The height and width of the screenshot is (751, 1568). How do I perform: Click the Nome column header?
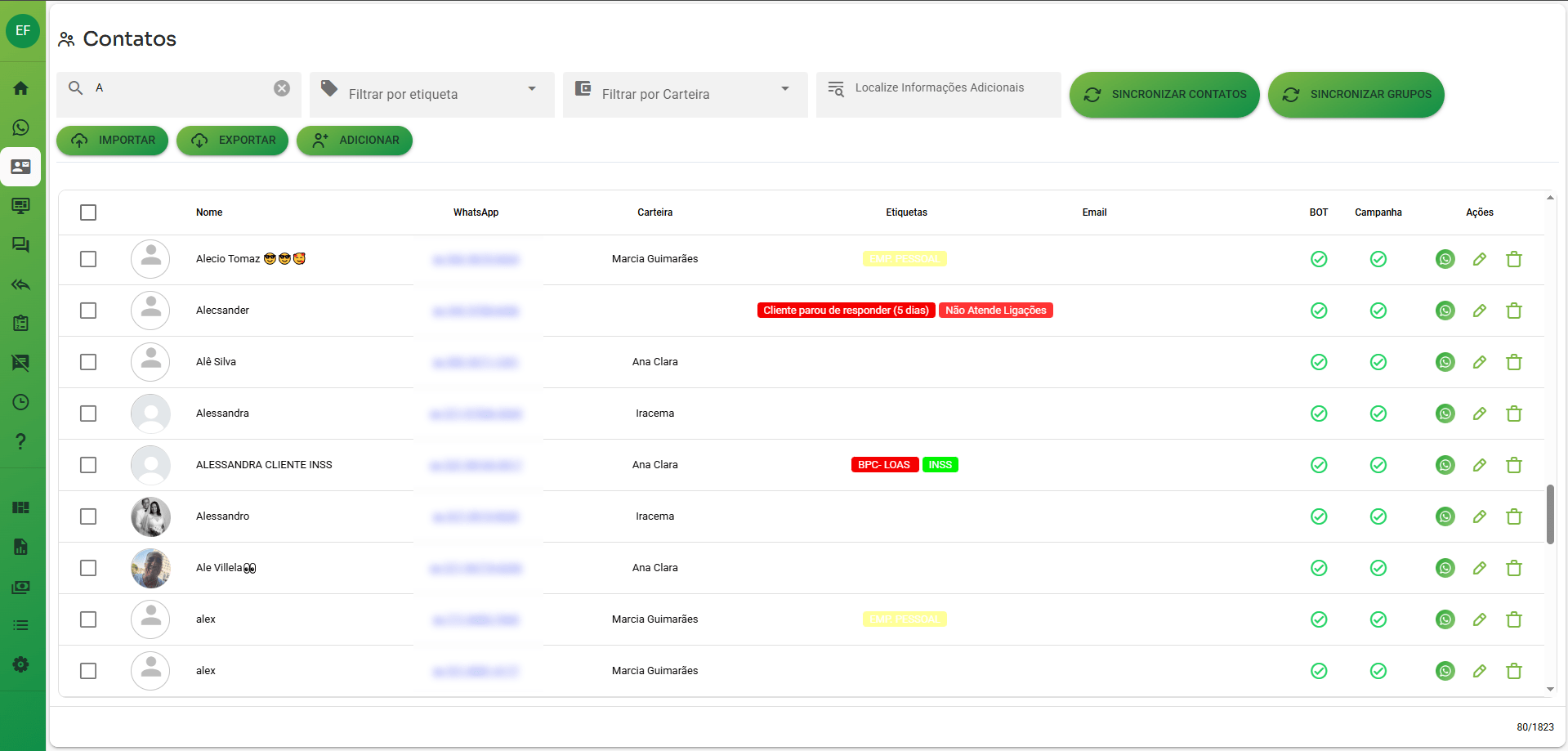(x=209, y=212)
